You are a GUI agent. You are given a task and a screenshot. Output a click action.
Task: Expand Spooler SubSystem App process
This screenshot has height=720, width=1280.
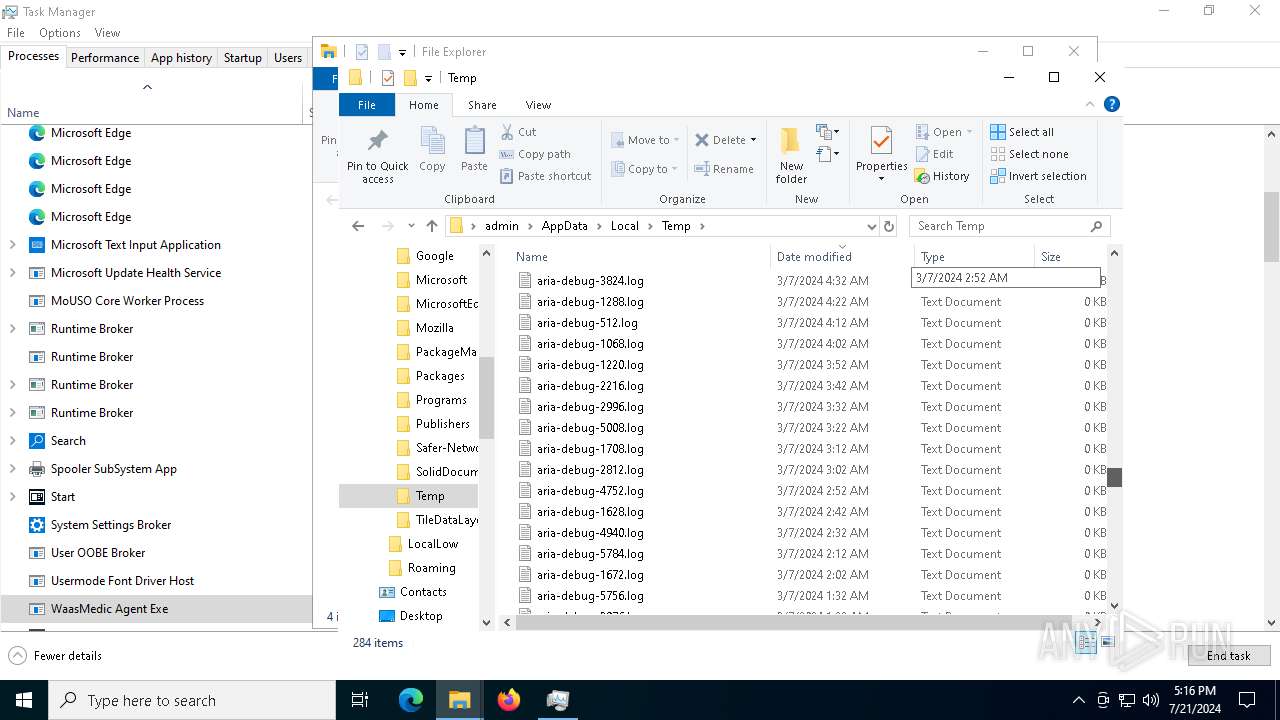(x=12, y=469)
